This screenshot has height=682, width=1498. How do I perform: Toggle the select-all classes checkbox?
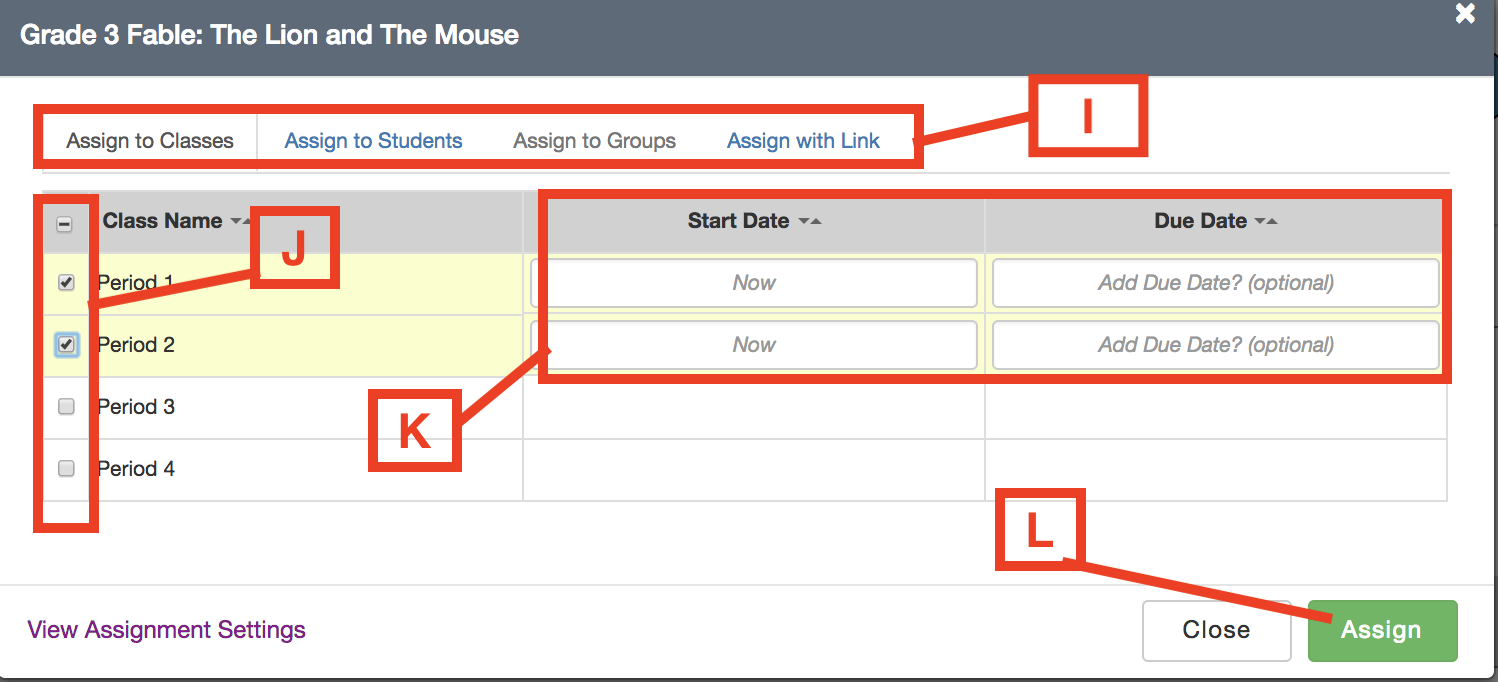click(x=65, y=224)
